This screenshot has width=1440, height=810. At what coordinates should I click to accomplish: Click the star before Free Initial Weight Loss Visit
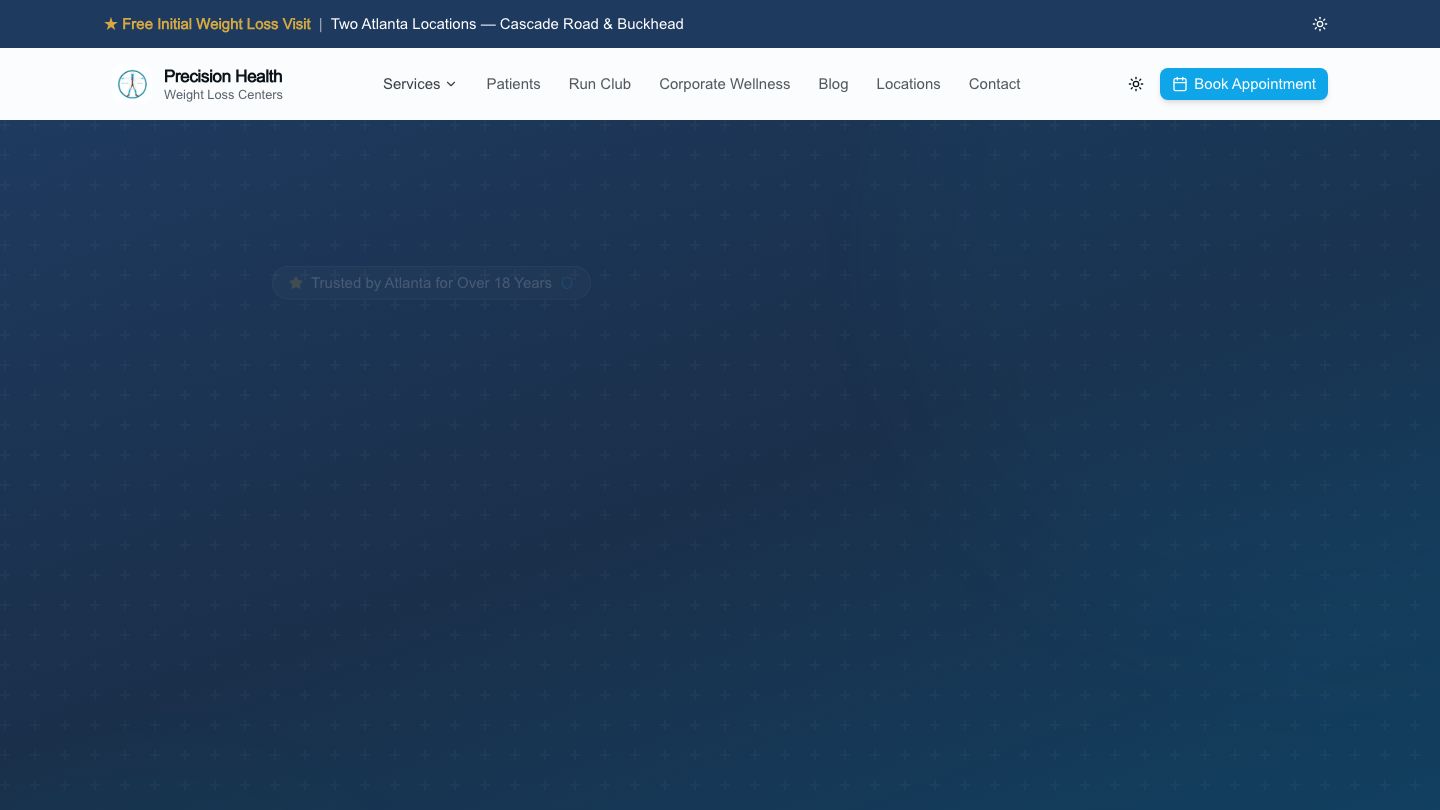111,24
